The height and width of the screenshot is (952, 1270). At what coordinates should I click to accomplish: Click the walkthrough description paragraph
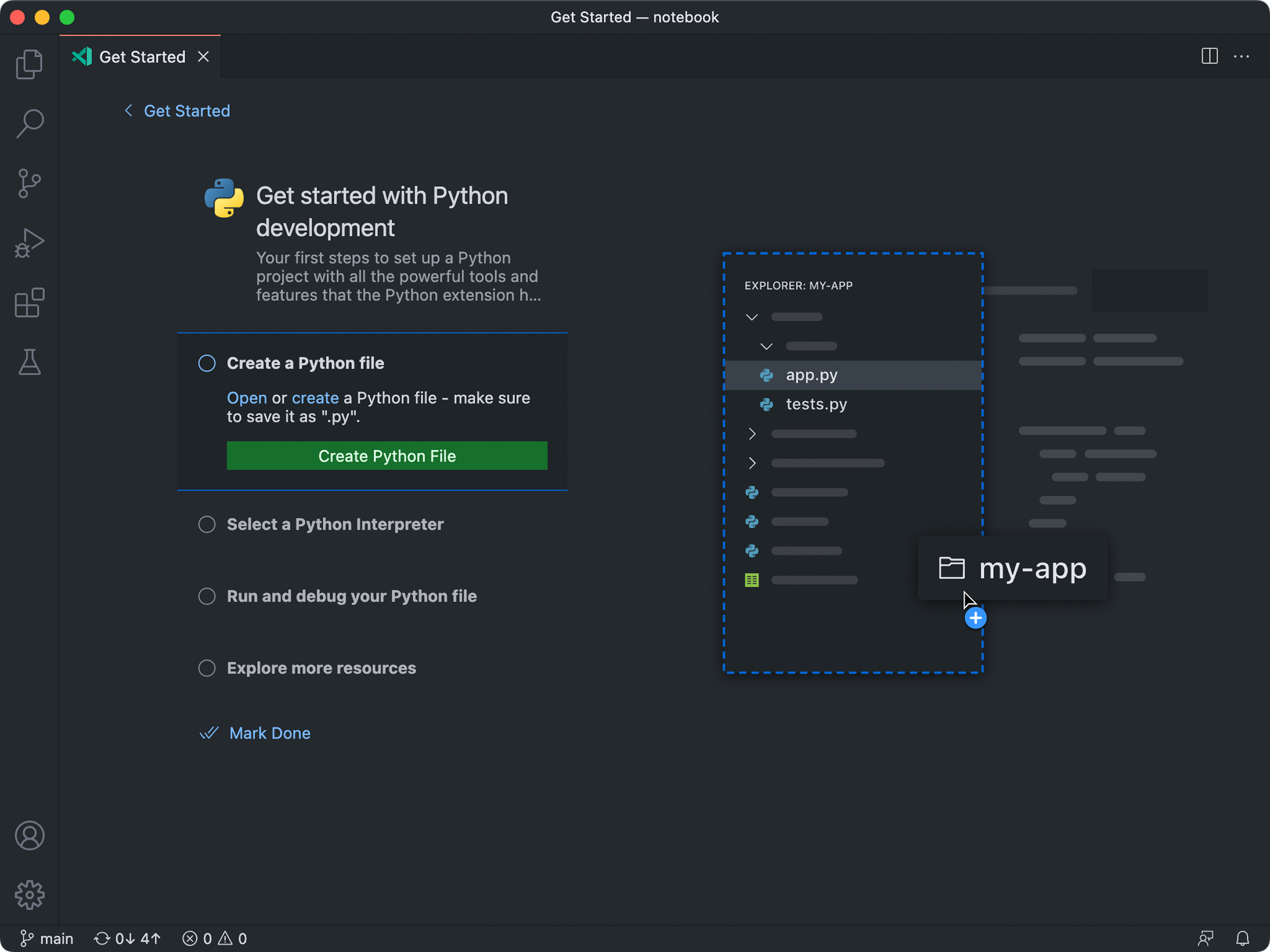398,277
